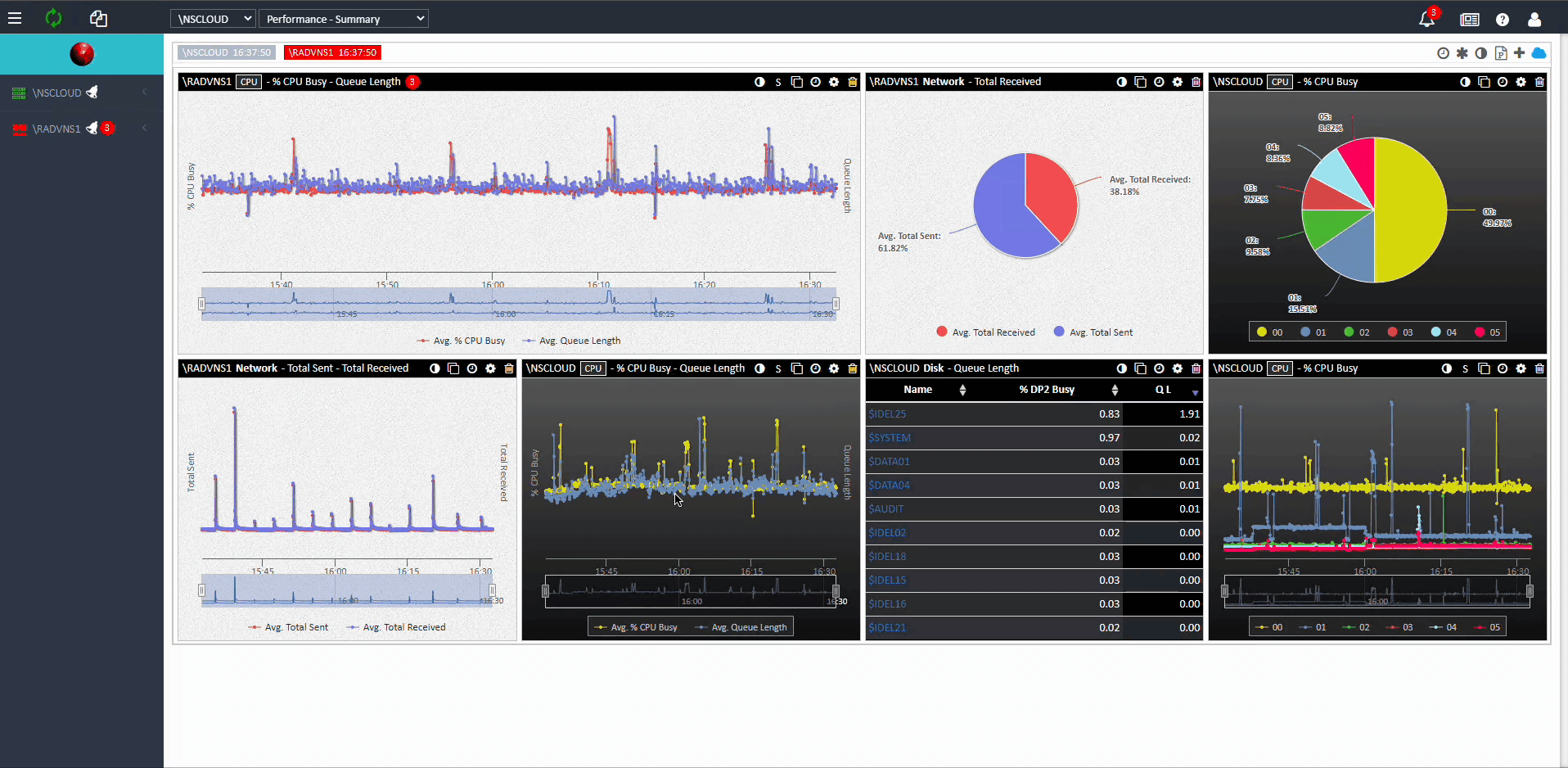This screenshot has width=1568, height=768.
Task: Open the user account icon
Action: [x=1534, y=19]
